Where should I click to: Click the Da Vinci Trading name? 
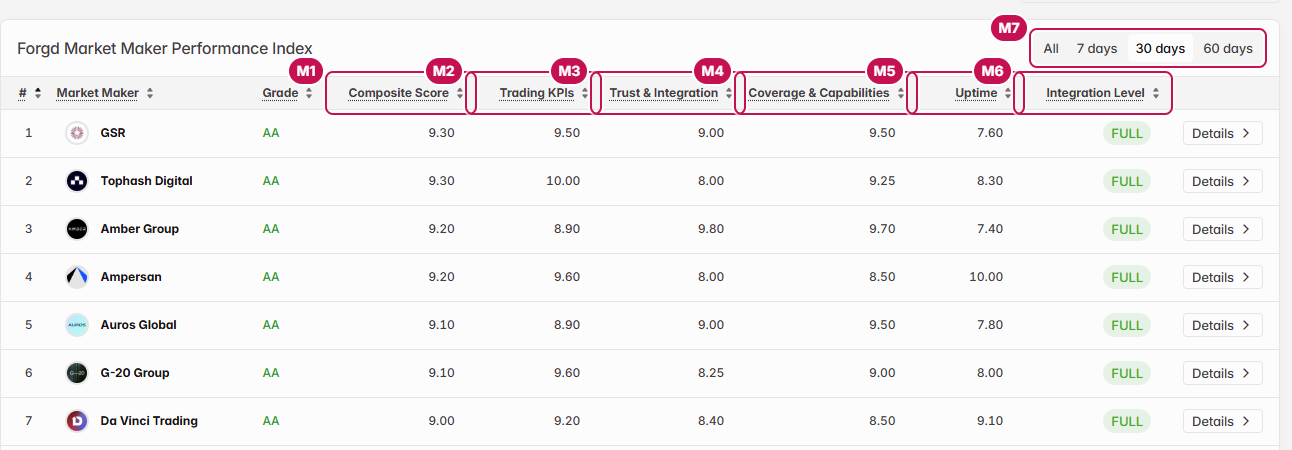(149, 421)
